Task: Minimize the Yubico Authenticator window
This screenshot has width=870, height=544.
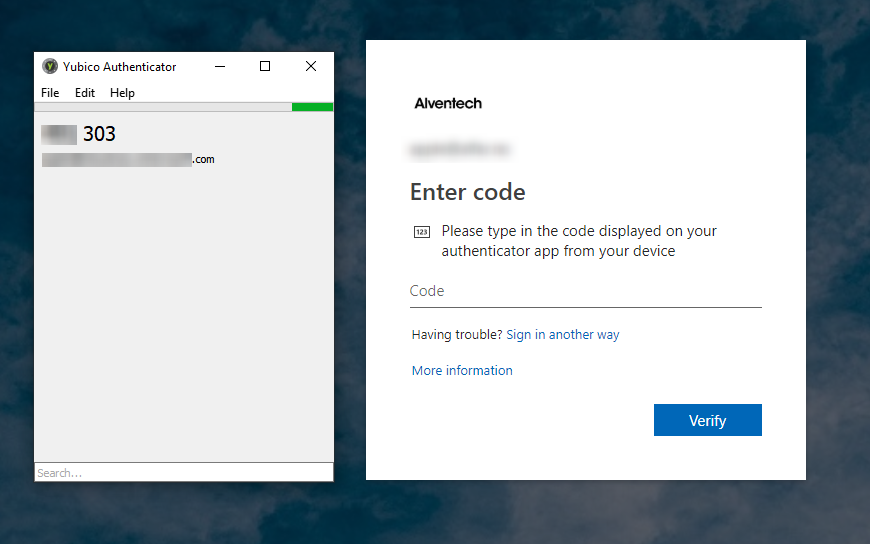Action: [219, 67]
